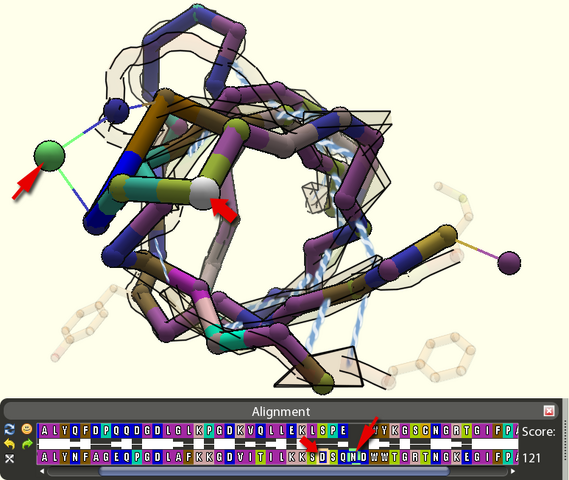
Task: Click the Alignment panel title bar
Action: [x=281, y=411]
